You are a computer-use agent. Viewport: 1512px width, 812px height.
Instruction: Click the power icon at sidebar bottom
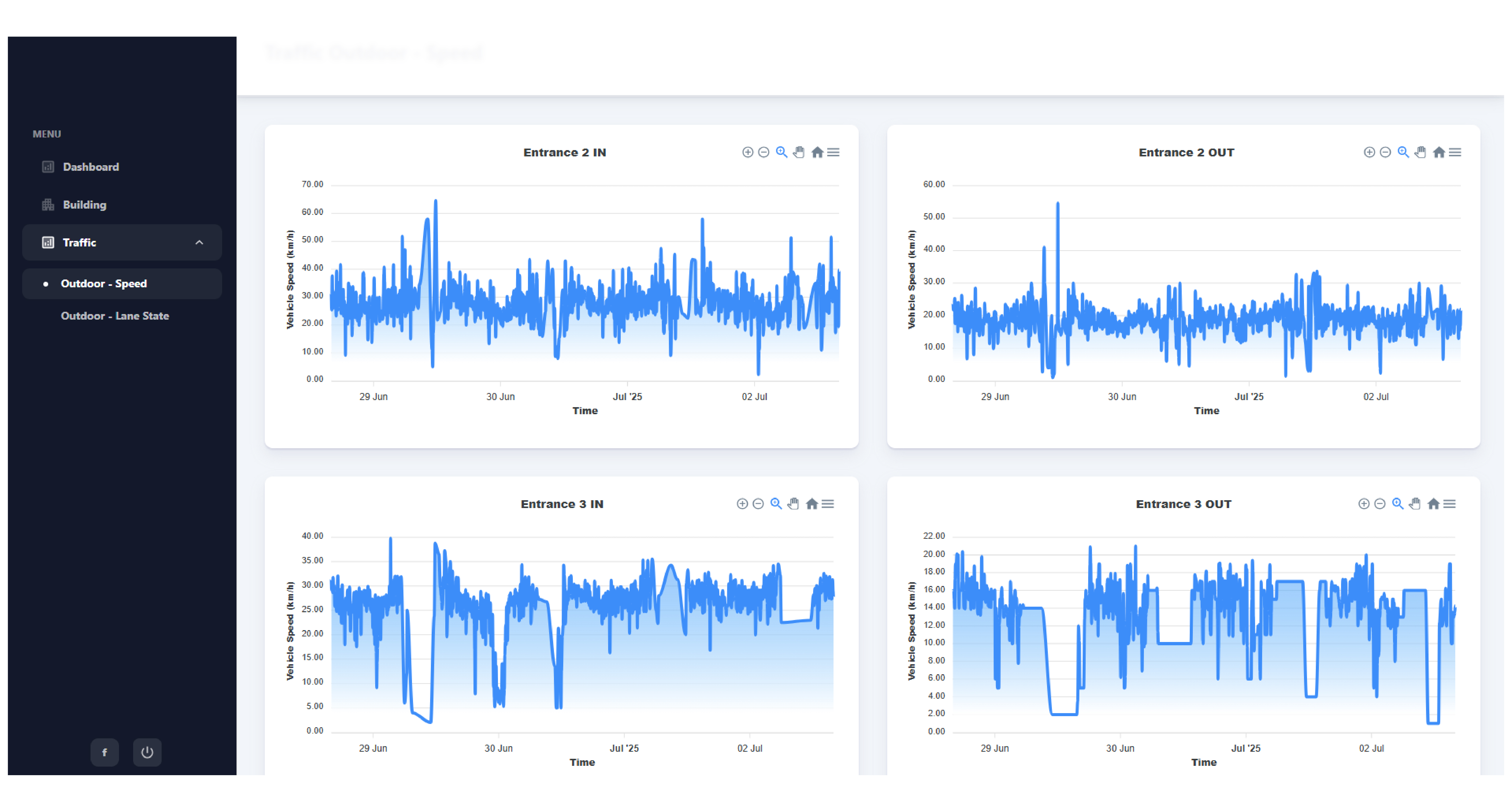[147, 752]
